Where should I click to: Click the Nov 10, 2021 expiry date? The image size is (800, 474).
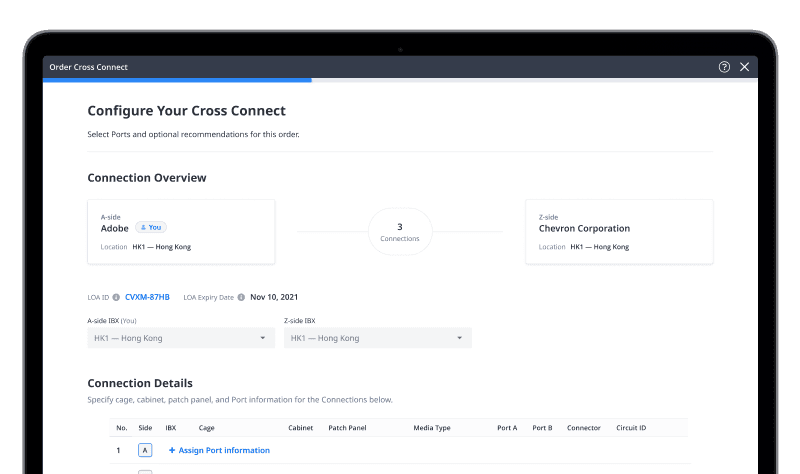coord(274,297)
